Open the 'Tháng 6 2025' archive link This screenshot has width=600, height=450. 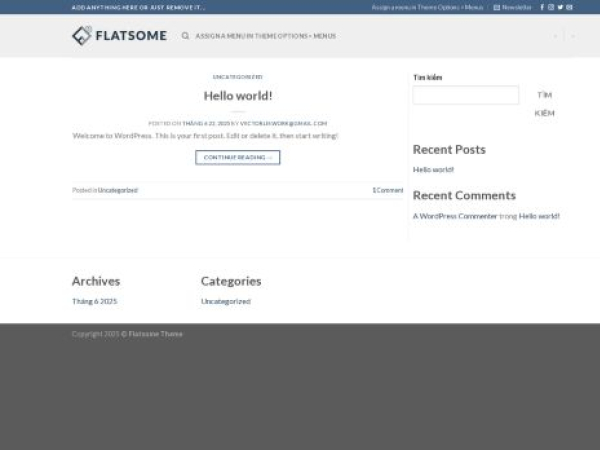[95, 301]
